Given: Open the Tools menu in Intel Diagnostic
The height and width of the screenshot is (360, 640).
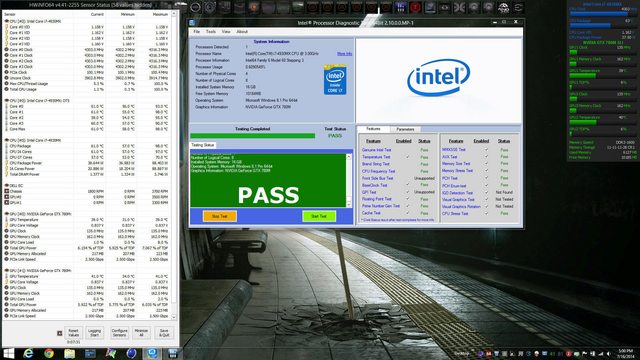Looking at the screenshot, I should click(211, 31).
